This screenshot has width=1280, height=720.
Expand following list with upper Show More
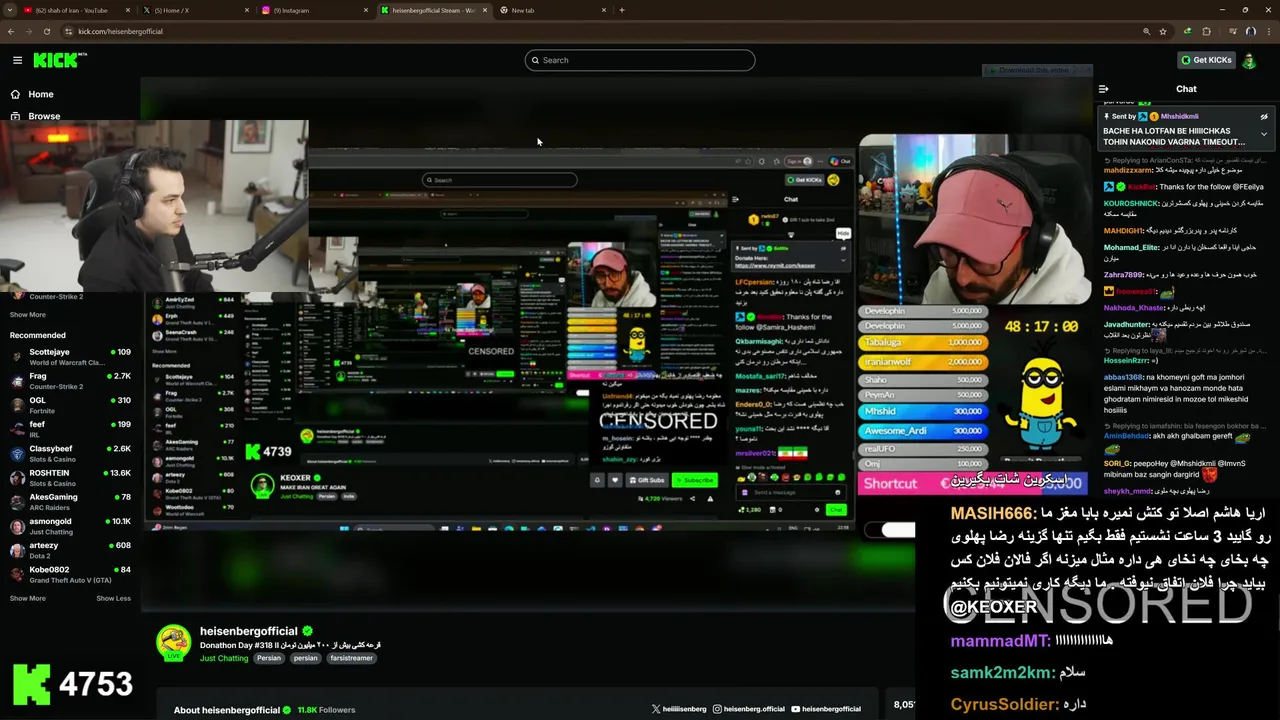tap(28, 314)
